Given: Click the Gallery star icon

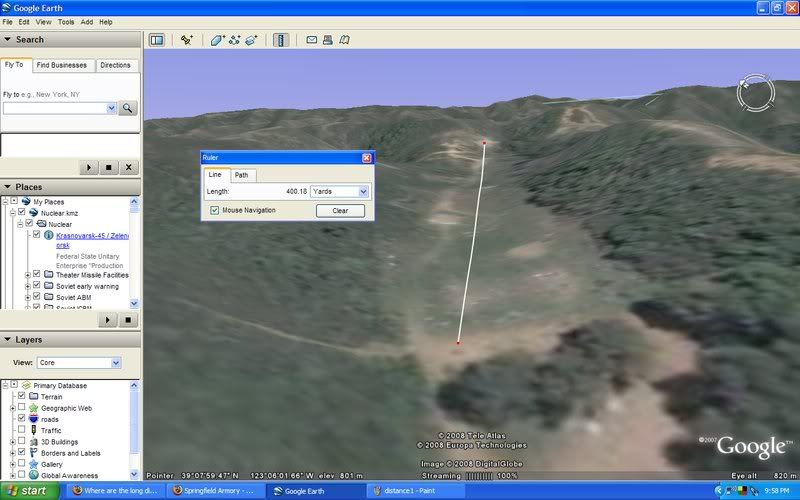Looking at the screenshot, I should click(34, 464).
